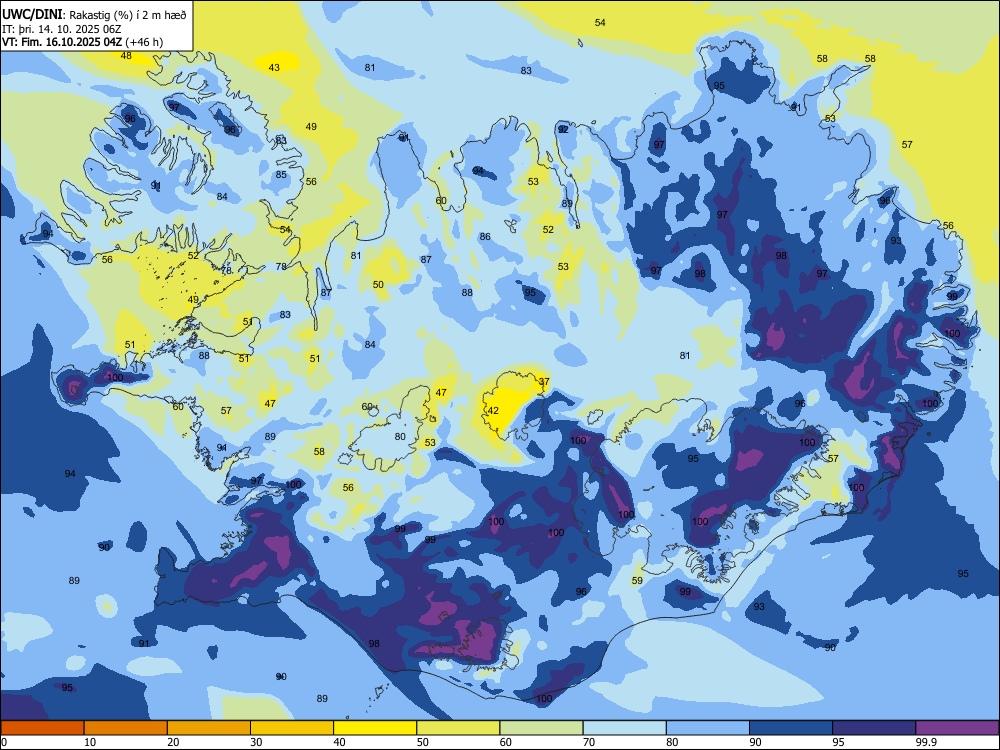The height and width of the screenshot is (750, 1000).
Task: Click the '70' legend tick label
Action: [589, 742]
